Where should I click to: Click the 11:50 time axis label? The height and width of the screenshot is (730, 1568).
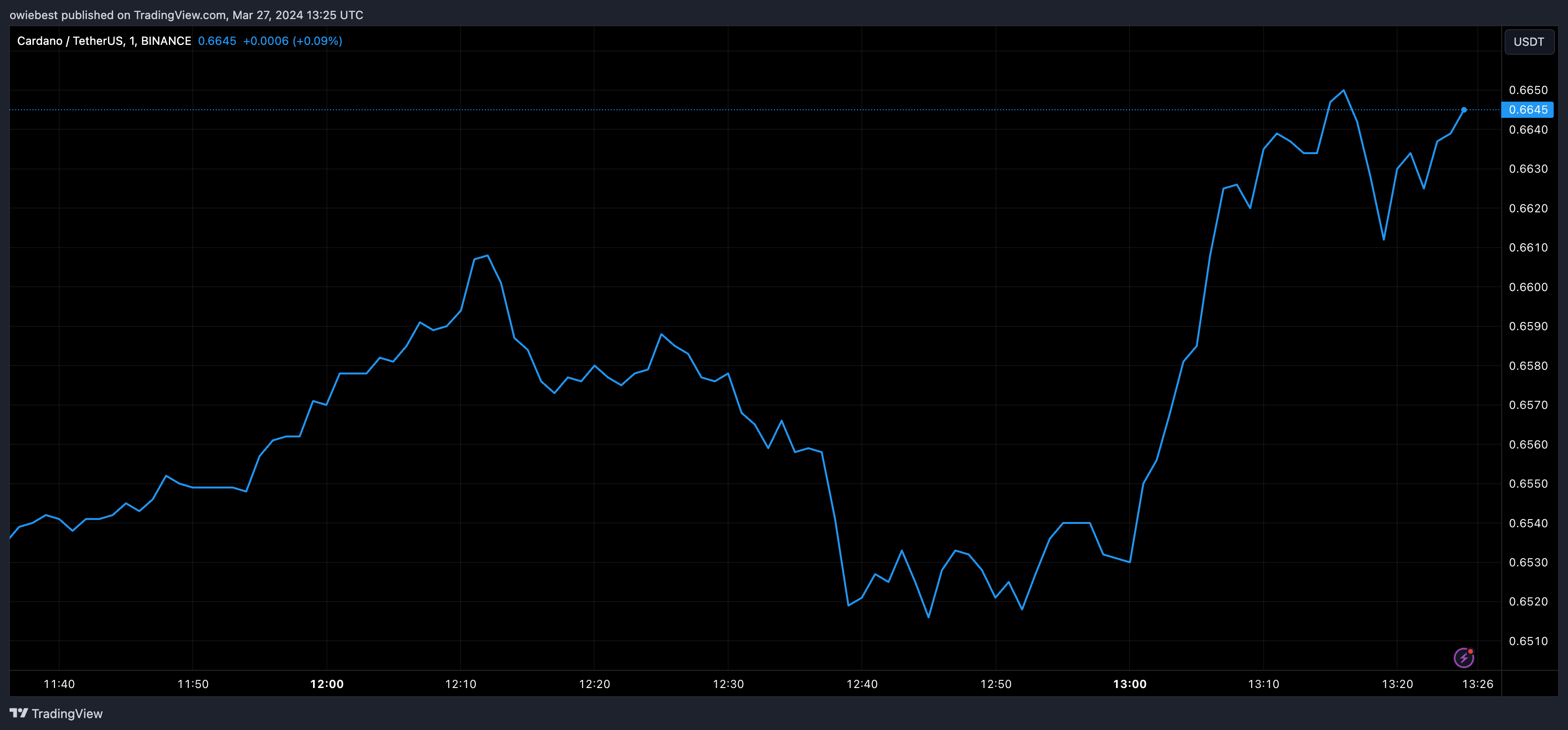(193, 684)
